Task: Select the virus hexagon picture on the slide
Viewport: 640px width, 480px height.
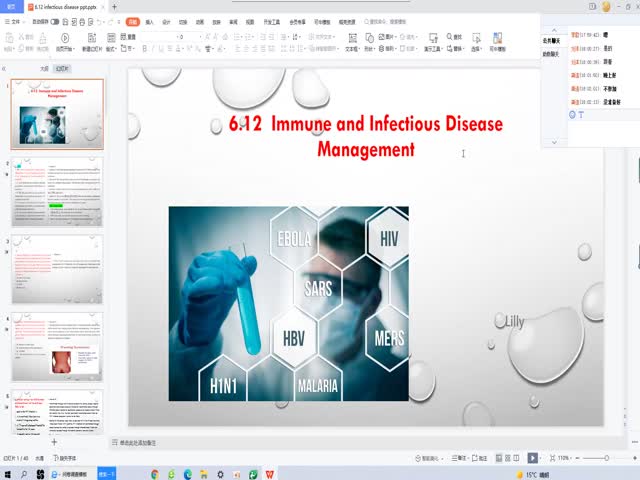Action: [x=289, y=304]
